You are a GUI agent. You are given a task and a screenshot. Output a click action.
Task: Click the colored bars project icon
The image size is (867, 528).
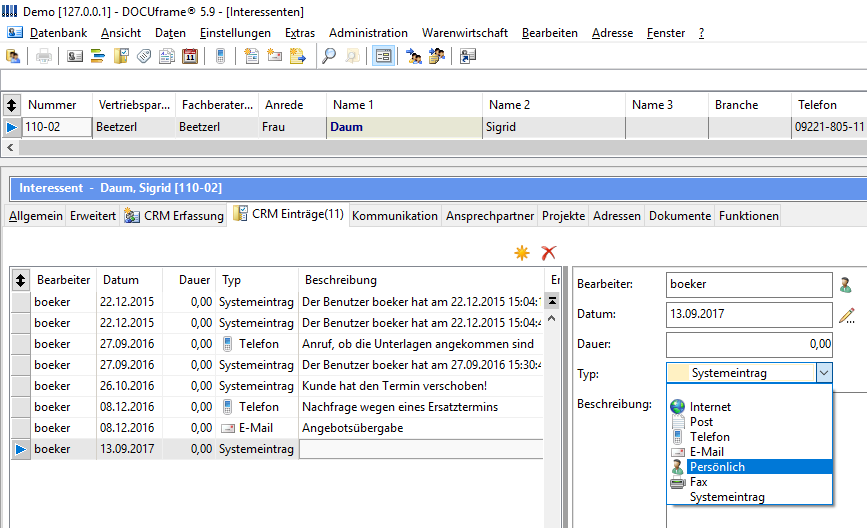click(x=98, y=56)
